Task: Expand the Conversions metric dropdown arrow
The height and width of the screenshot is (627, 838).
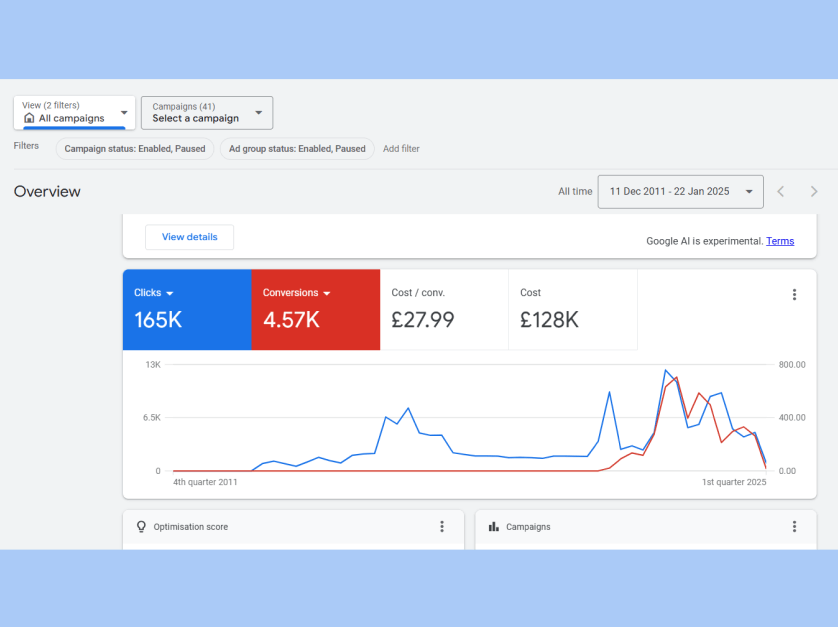Action: [x=327, y=293]
